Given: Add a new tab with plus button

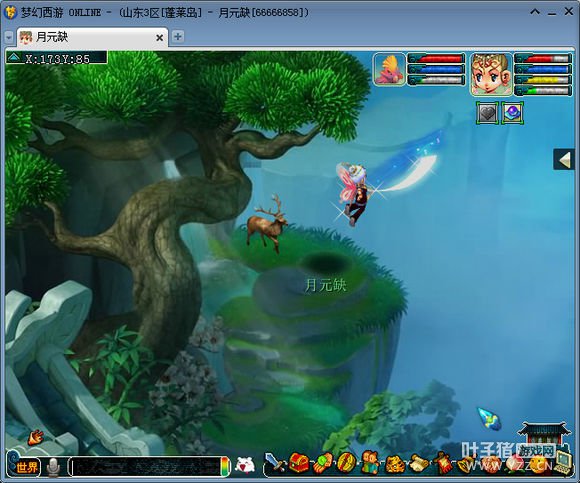Looking at the screenshot, I should tap(178, 37).
